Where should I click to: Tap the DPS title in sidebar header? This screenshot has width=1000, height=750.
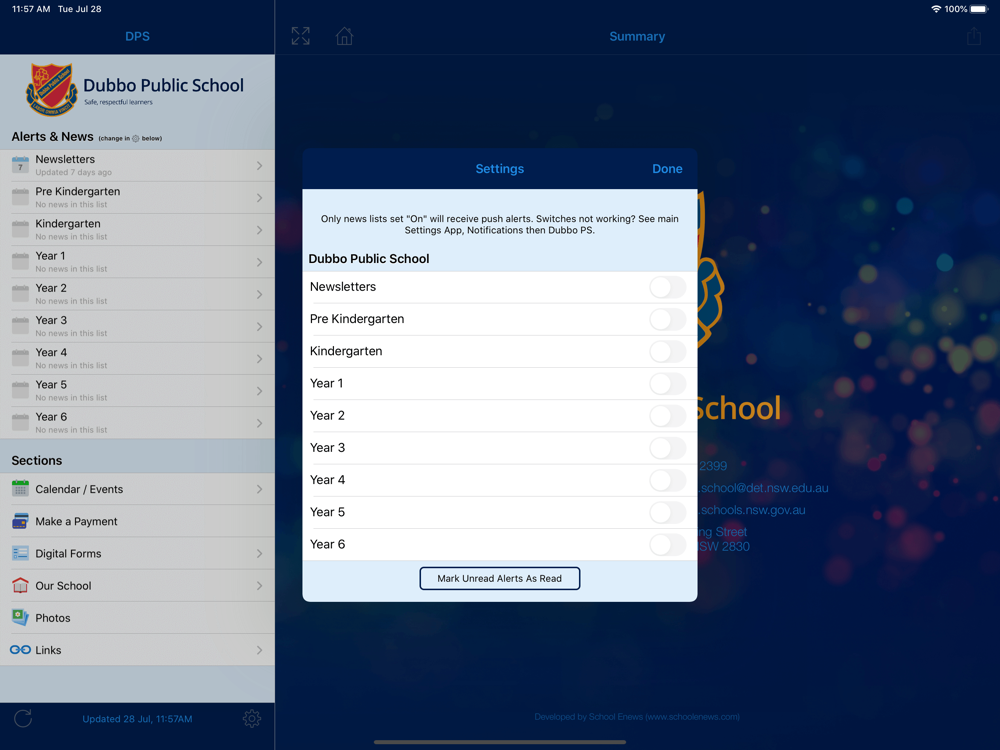pyautogui.click(x=137, y=36)
